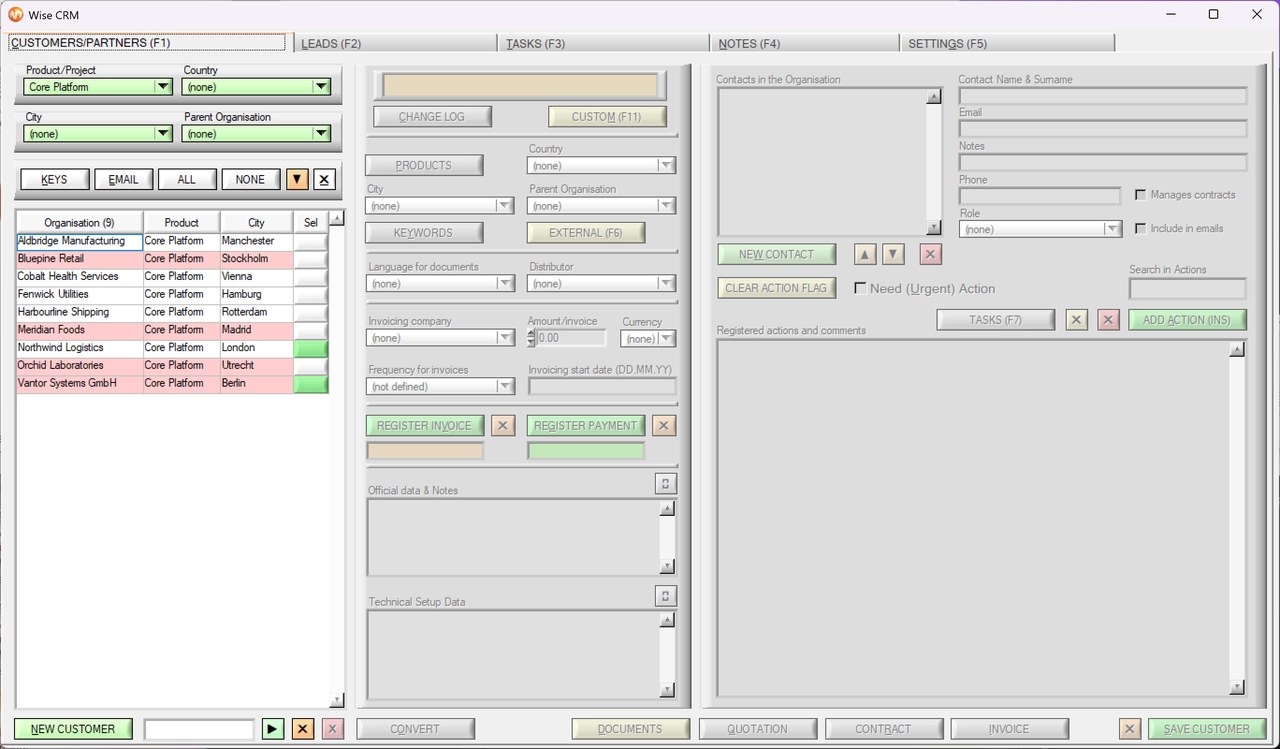This screenshot has height=749, width=1280.
Task: Click the X button beside the NONE button
Action: (x=324, y=179)
